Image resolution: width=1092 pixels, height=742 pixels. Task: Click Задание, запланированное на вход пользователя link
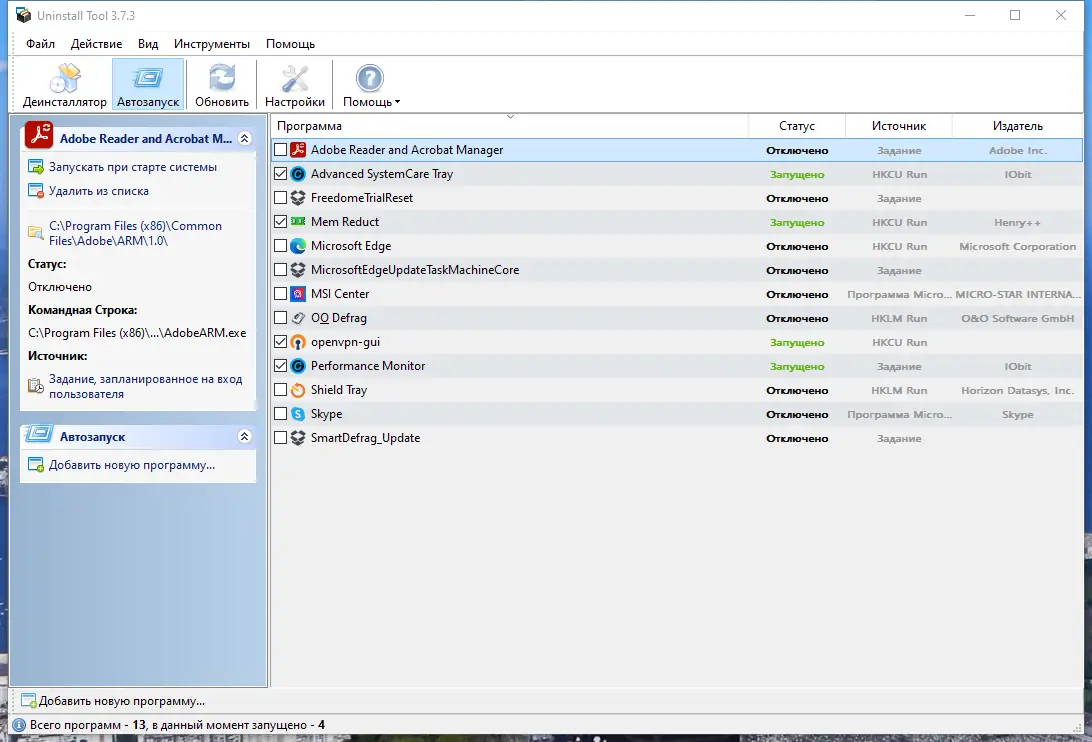[x=146, y=387]
